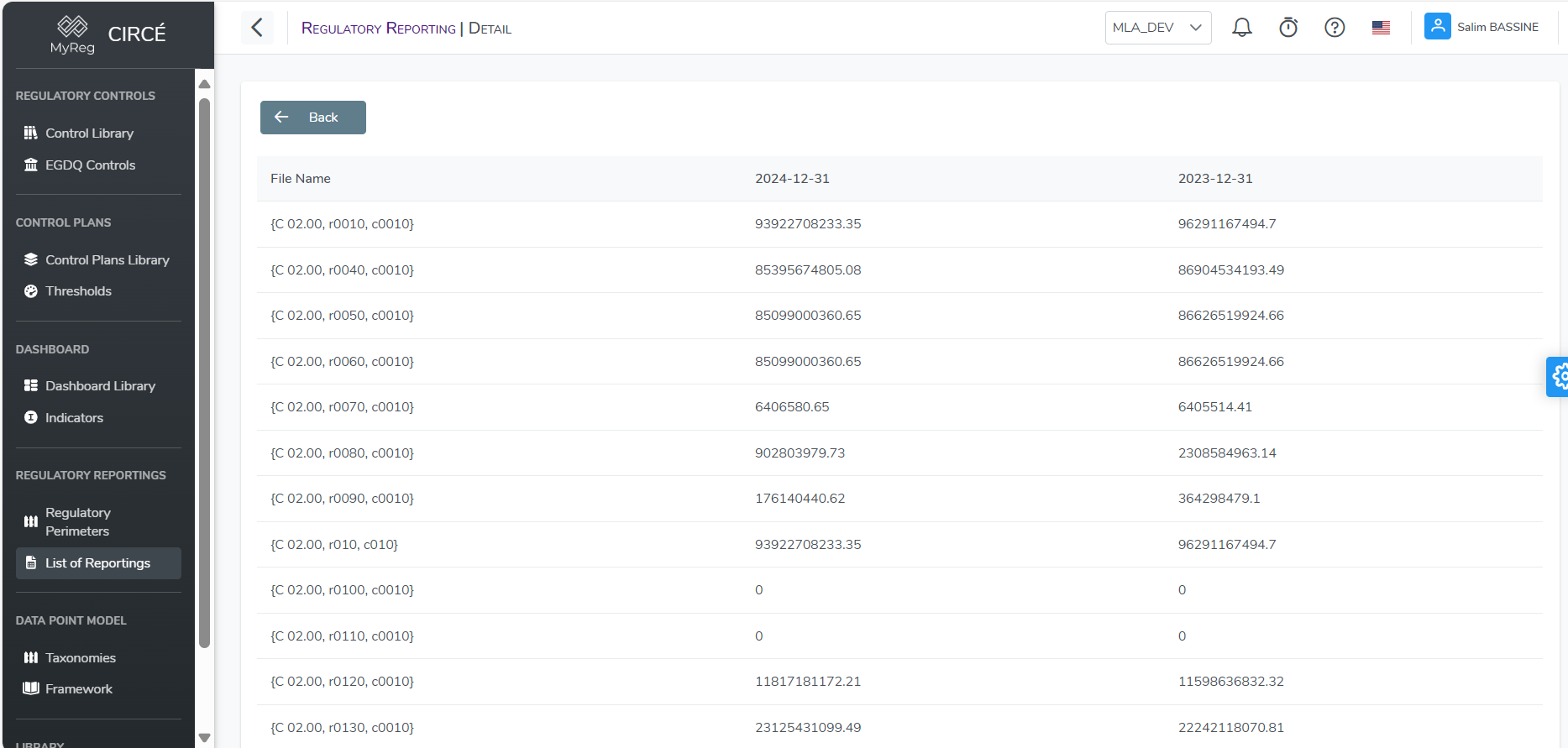Click value 2308584963.14

[x=1227, y=453]
